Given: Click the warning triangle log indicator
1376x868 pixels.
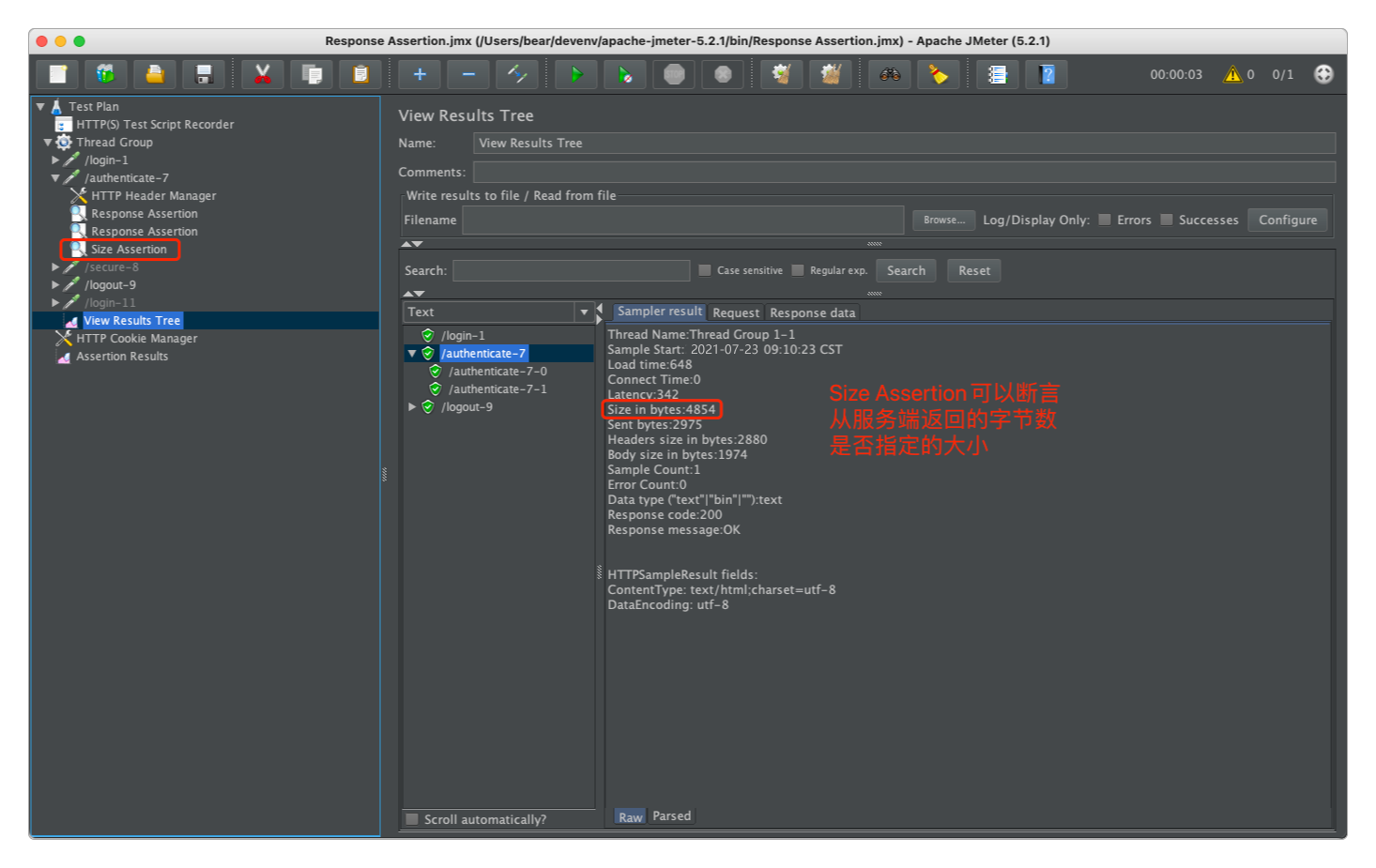Looking at the screenshot, I should pyautogui.click(x=1232, y=74).
